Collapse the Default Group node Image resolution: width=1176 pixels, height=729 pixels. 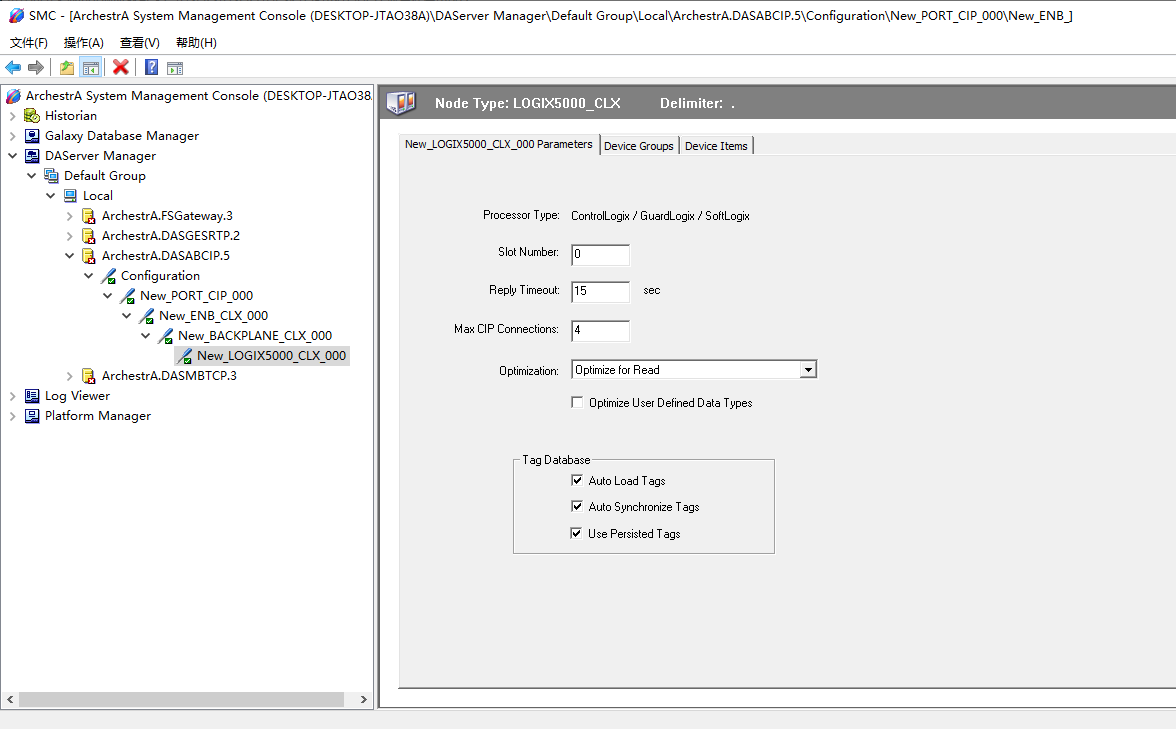pyautogui.click(x=31, y=175)
